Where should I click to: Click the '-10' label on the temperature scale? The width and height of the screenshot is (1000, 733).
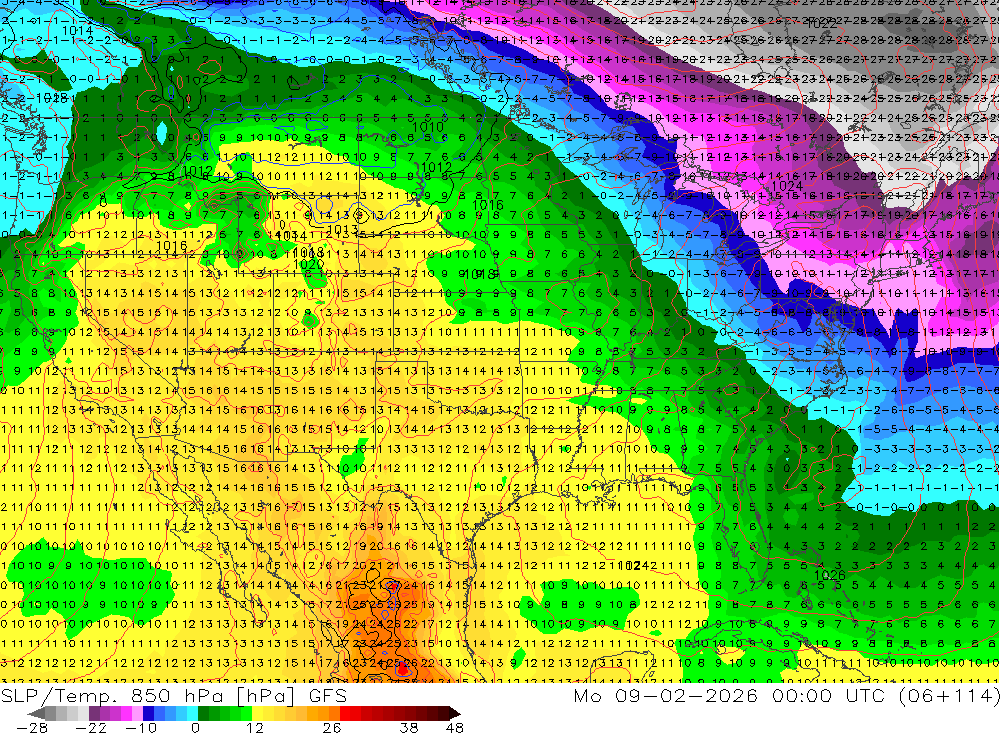point(141,727)
